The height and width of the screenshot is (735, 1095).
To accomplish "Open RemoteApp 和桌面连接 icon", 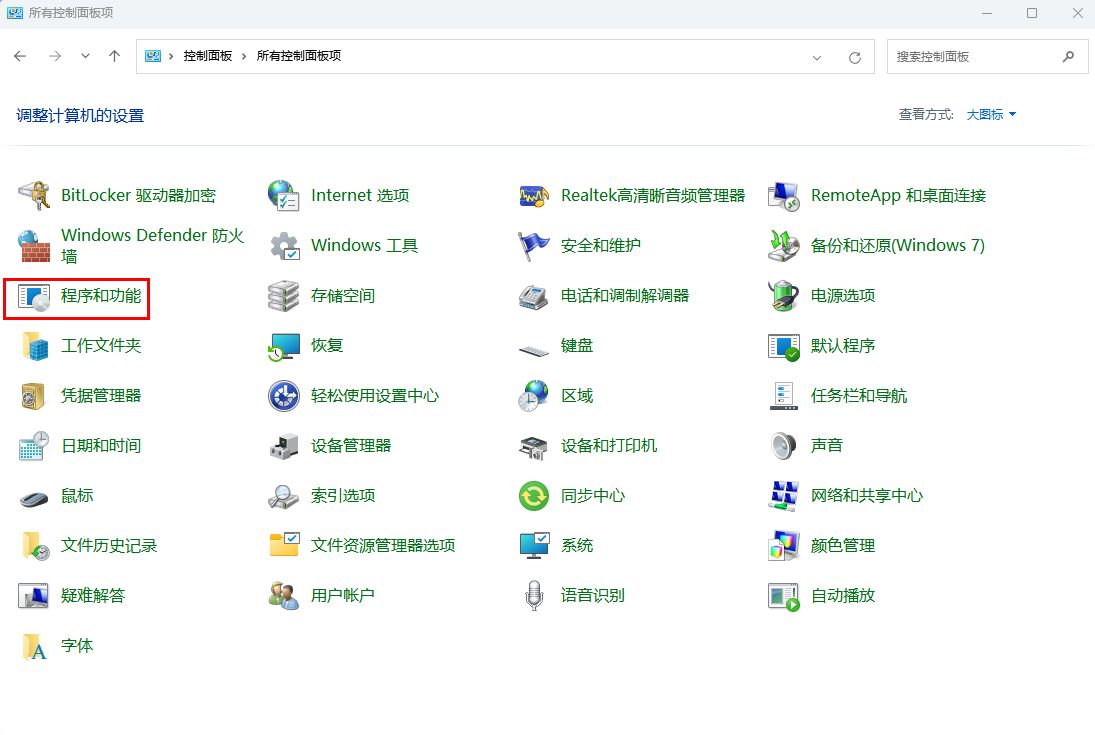I will tap(784, 196).
